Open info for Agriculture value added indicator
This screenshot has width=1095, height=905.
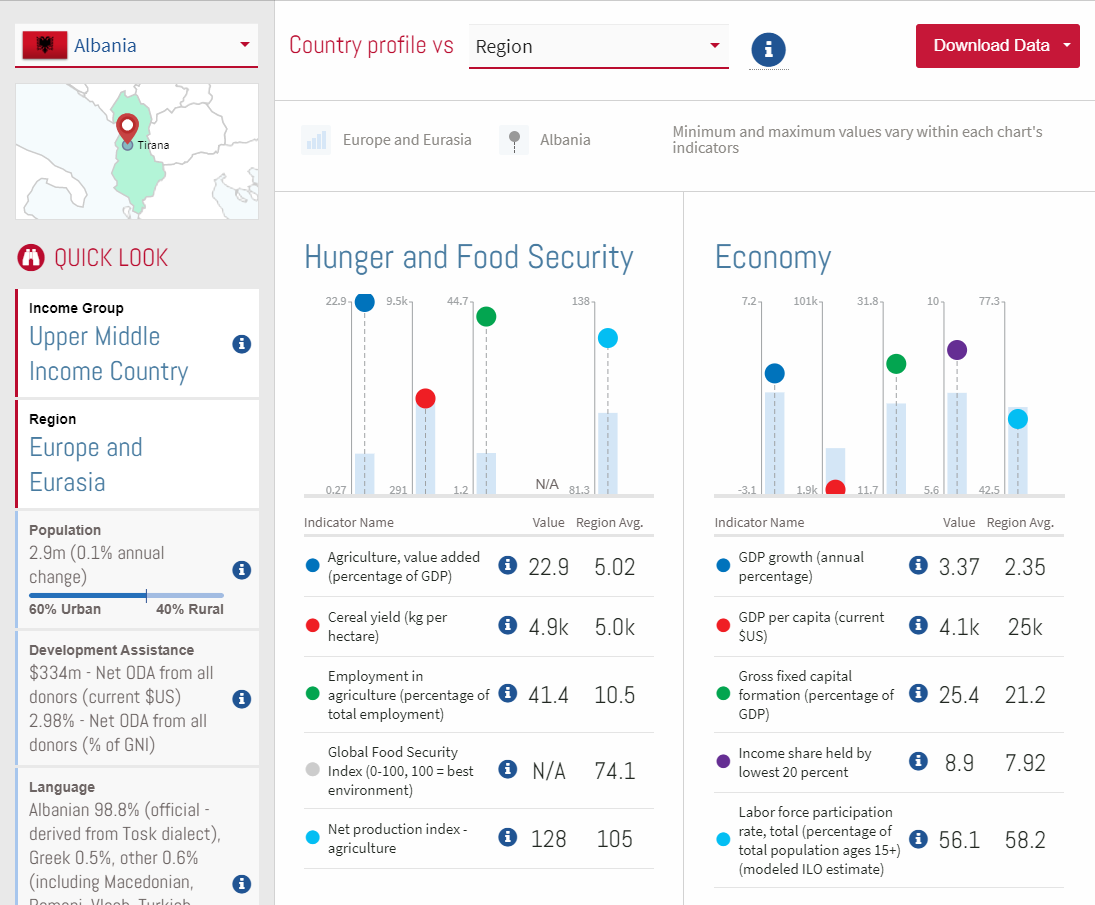(507, 565)
